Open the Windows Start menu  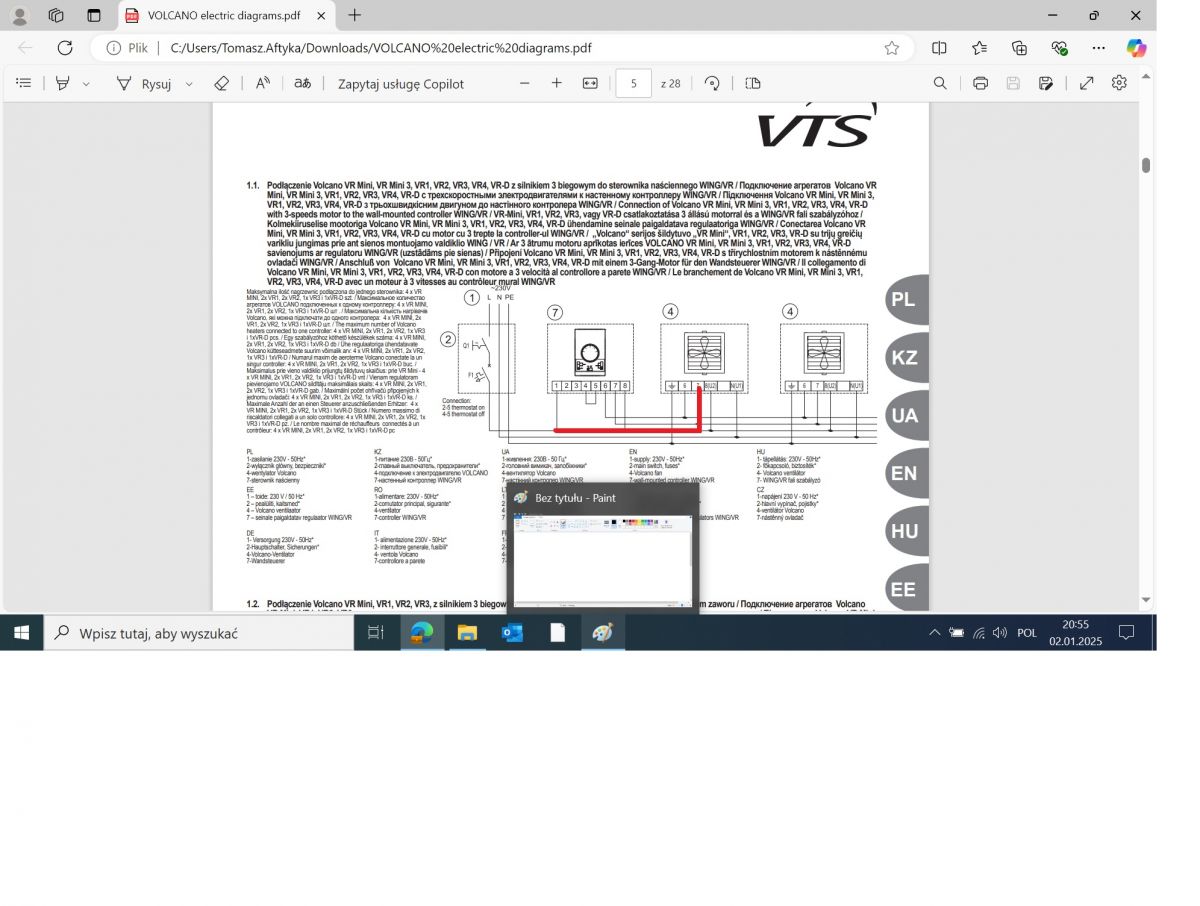21,633
